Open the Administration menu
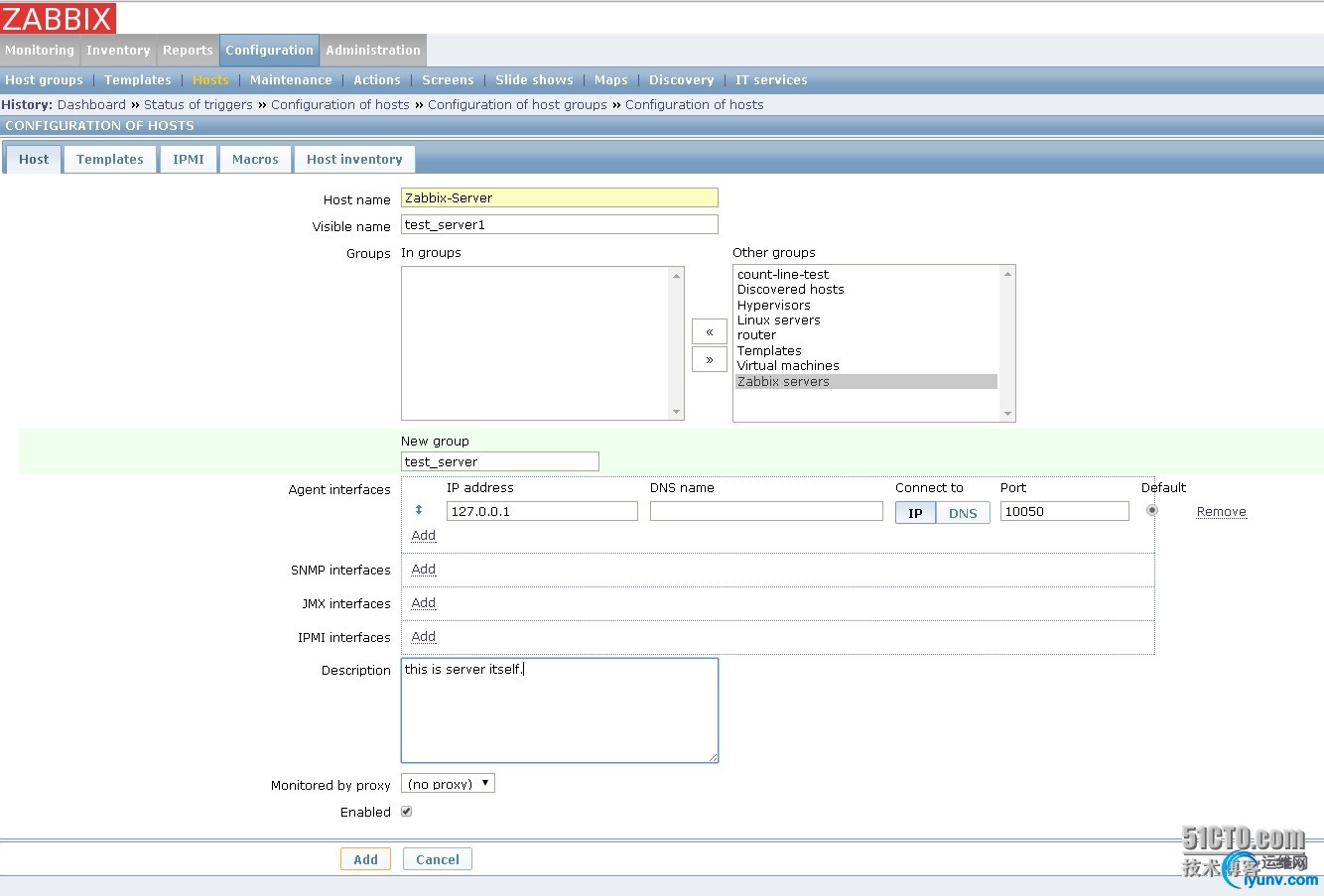 click(373, 51)
